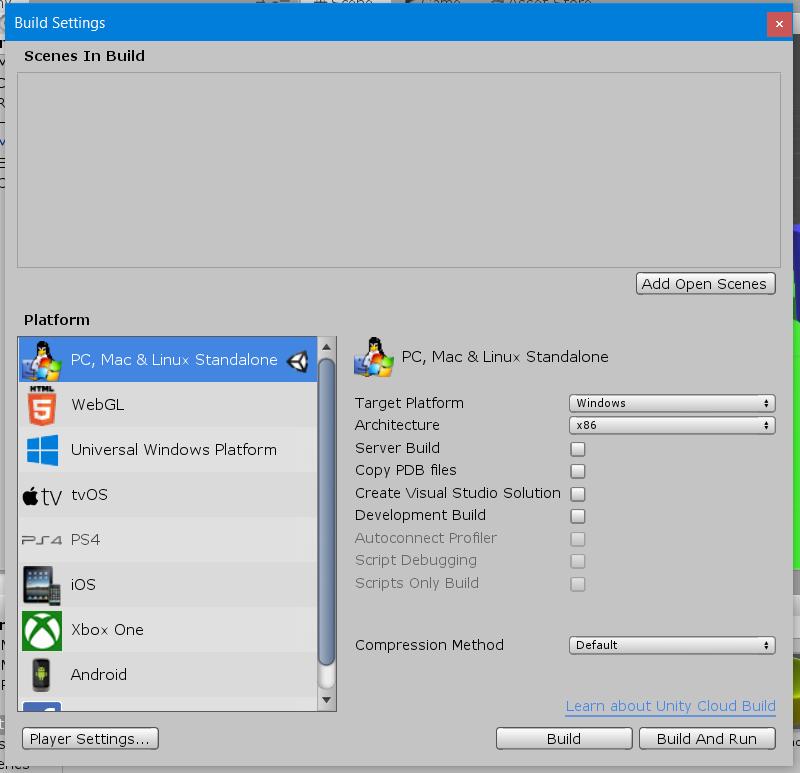Screen dimensions: 800x773
Task: Click the PC, Mac & Linux Standalone platform icon
Action: coord(41,360)
